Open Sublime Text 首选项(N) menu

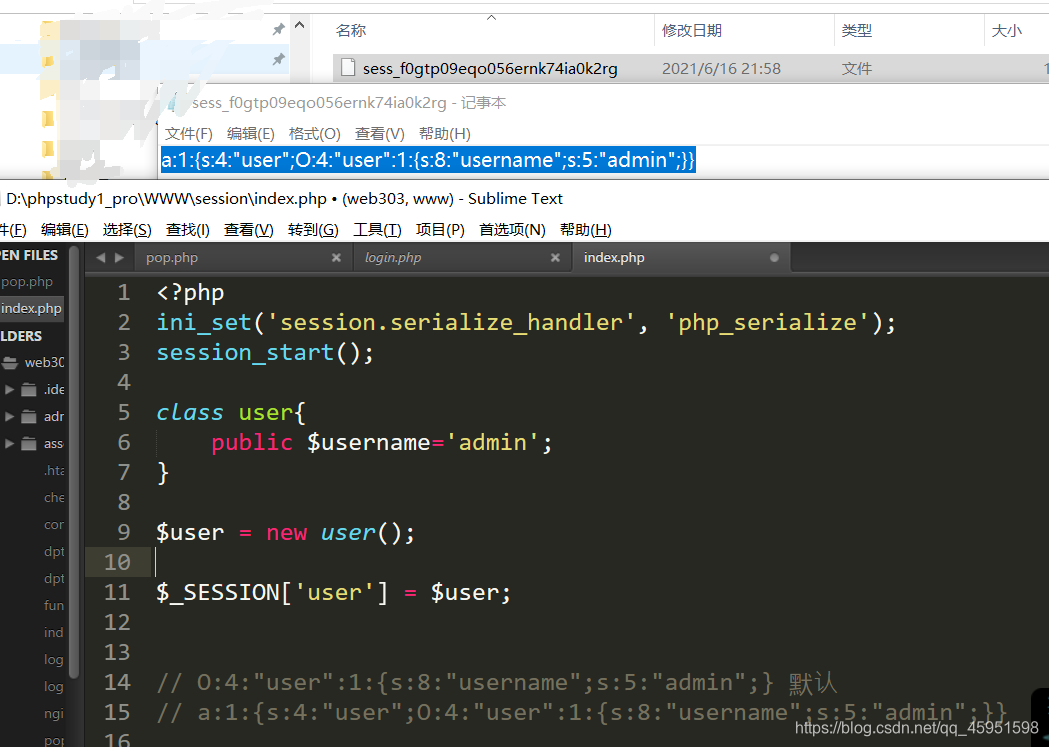click(512, 230)
